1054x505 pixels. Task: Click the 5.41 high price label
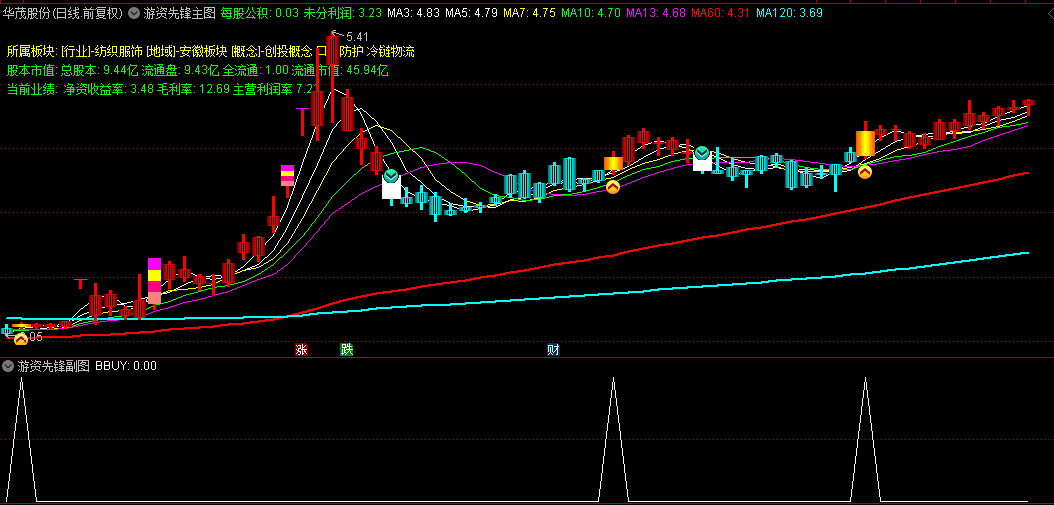click(357, 36)
